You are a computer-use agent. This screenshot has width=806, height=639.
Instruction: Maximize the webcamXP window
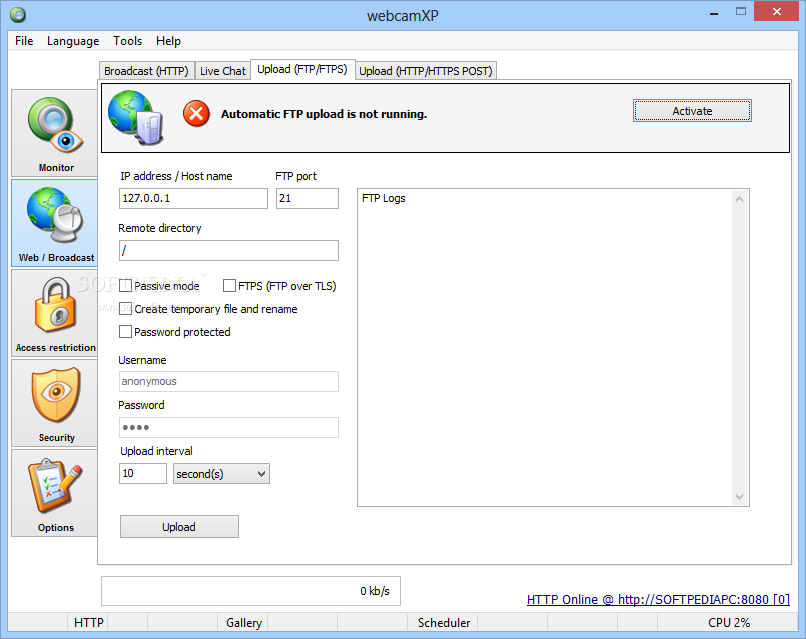[741, 12]
